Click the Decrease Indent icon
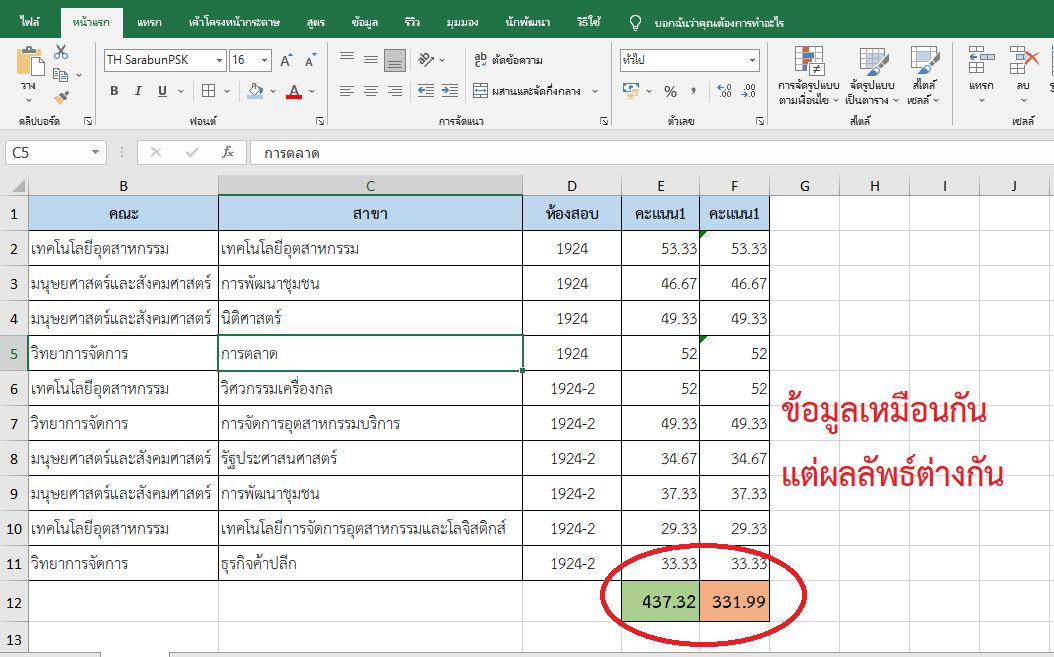 [x=425, y=91]
